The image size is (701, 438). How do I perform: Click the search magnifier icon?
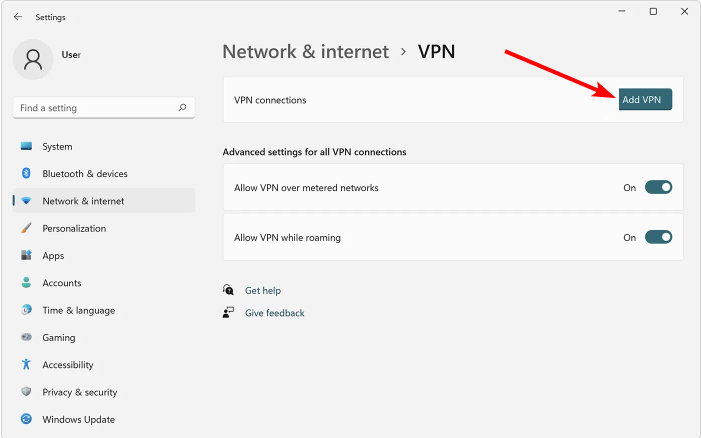pyautogui.click(x=182, y=107)
